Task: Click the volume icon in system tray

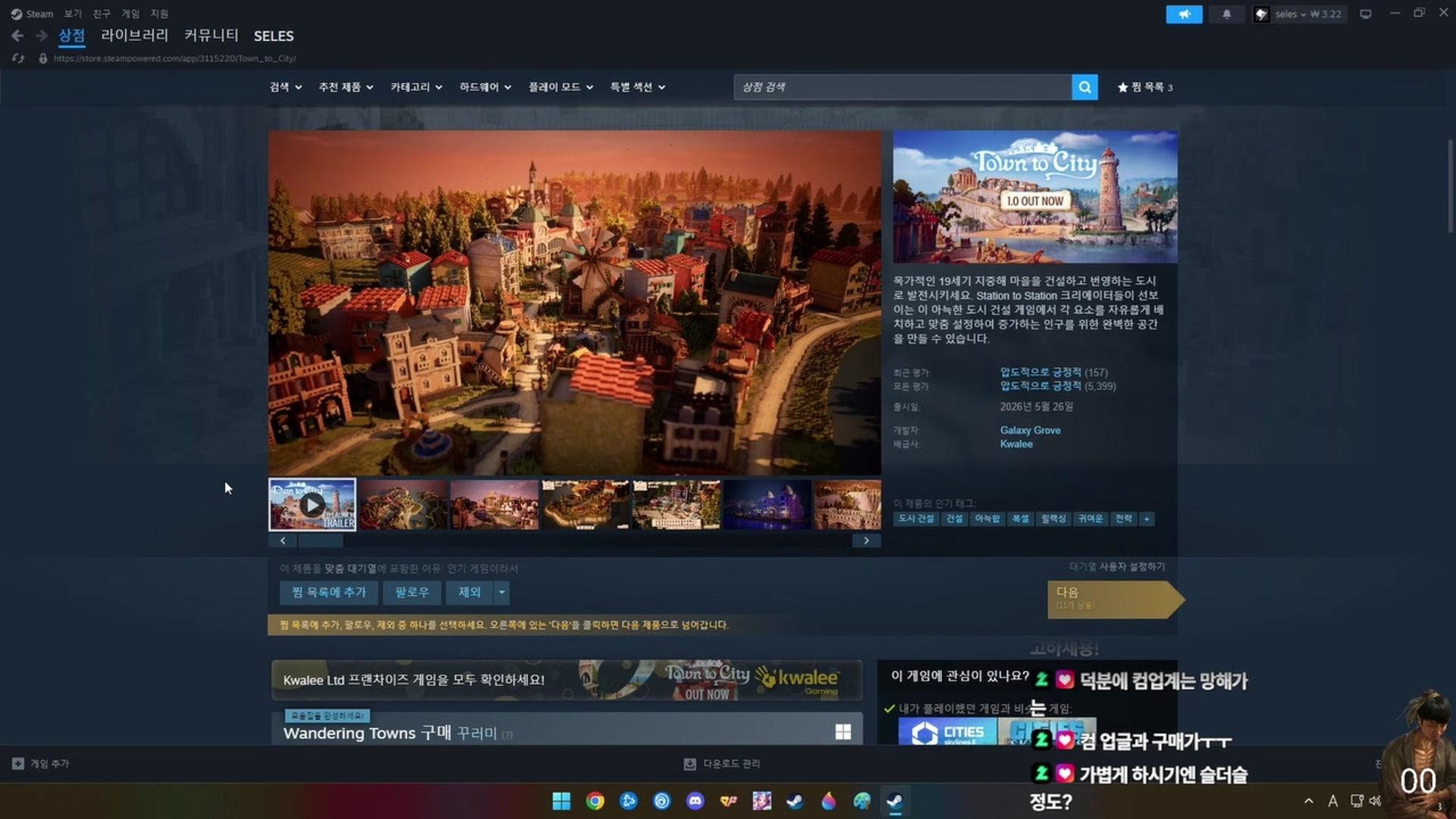Action: pos(1375,801)
